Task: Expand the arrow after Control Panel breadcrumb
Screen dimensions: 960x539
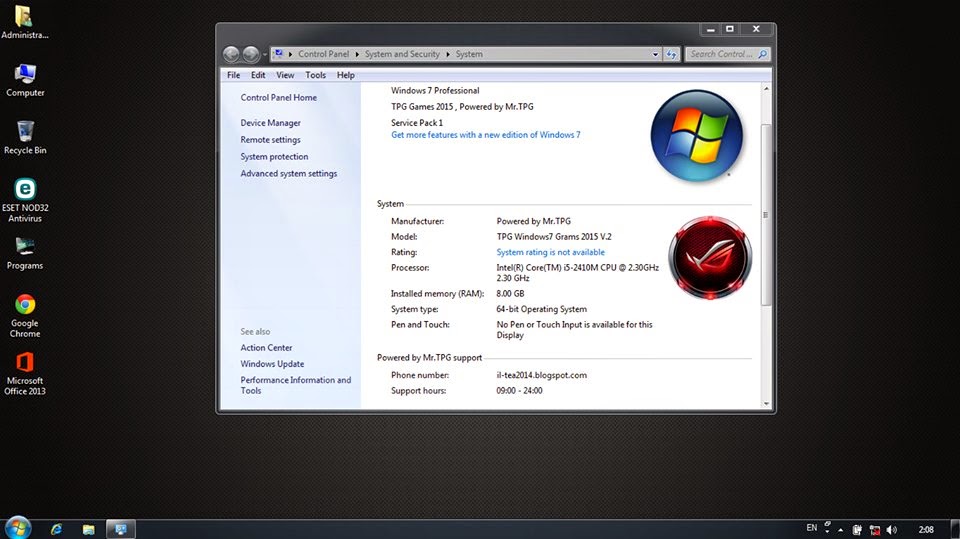Action: tap(357, 54)
